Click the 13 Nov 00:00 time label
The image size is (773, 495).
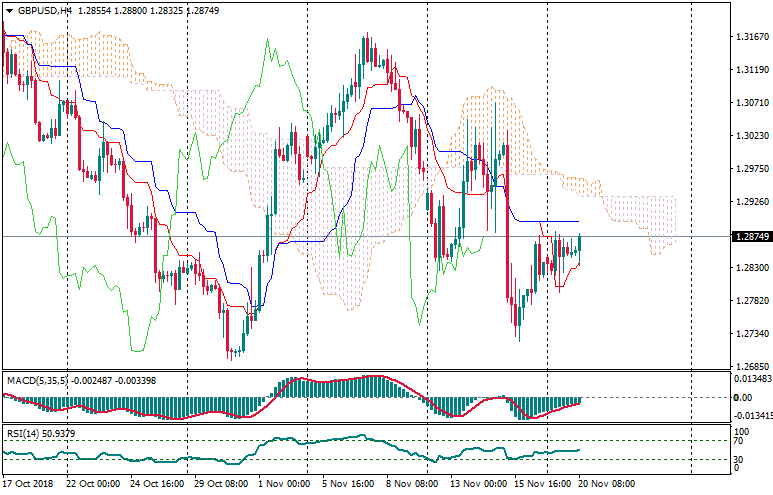[476, 484]
